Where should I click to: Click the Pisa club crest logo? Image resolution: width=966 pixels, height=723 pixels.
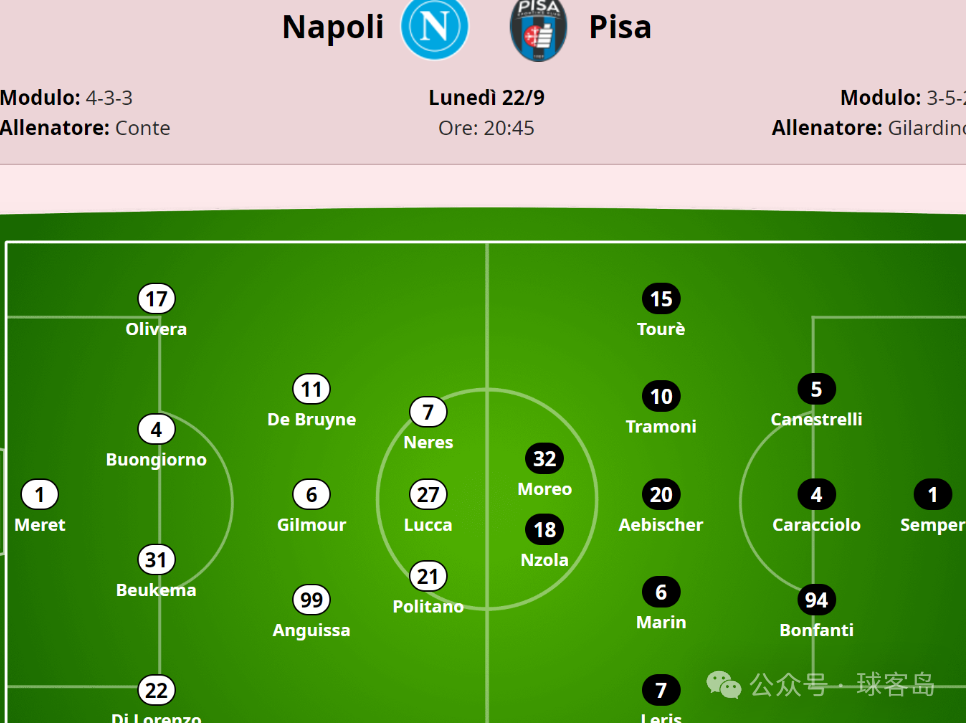(538, 30)
